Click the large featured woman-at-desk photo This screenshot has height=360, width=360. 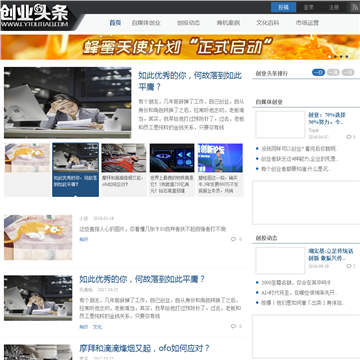[68, 103]
